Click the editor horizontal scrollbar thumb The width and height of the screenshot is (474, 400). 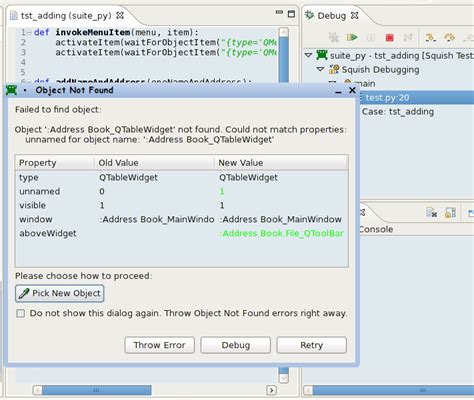coord(96,390)
